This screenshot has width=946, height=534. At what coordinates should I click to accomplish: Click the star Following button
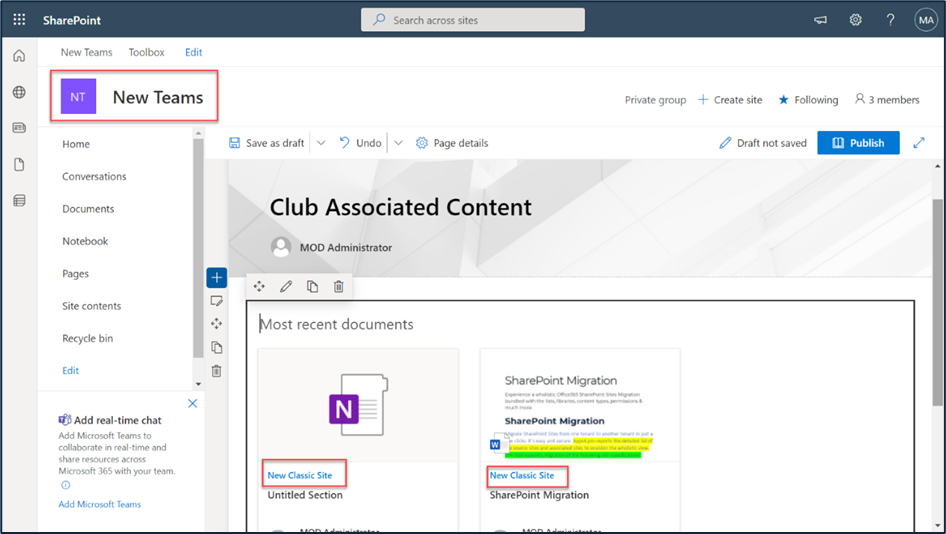point(808,100)
